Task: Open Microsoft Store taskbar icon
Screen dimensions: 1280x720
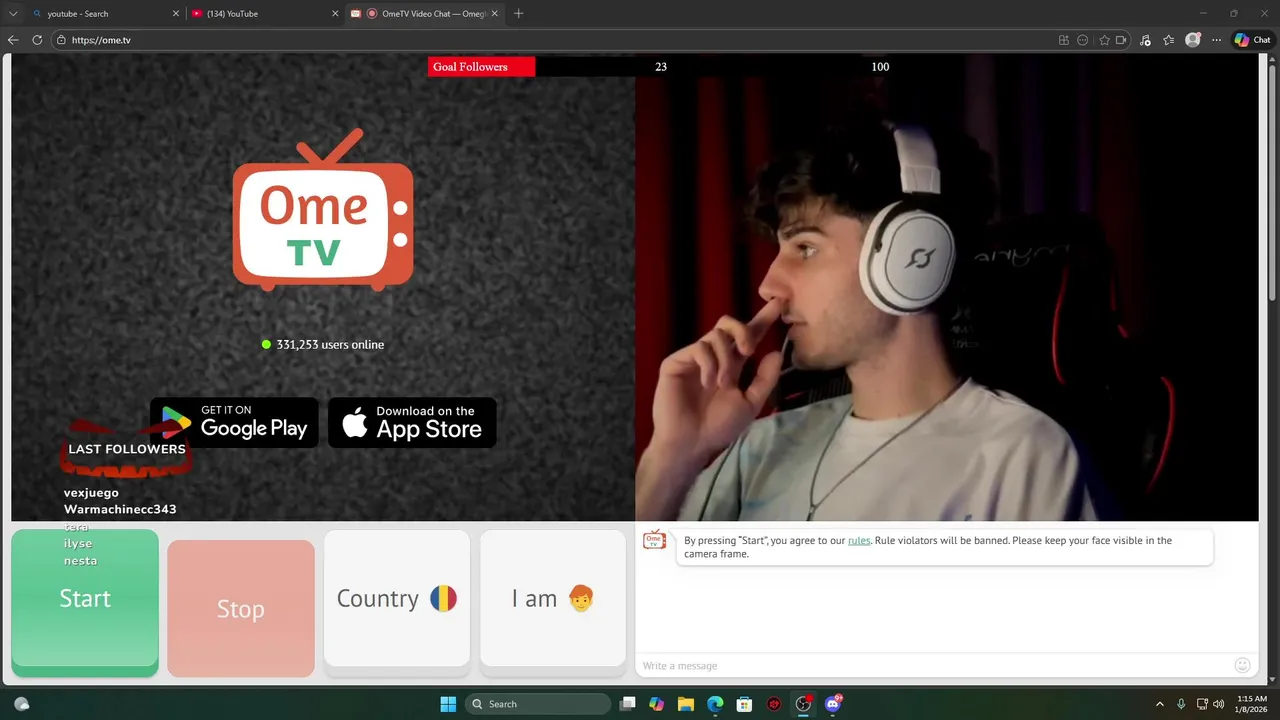Action: pyautogui.click(x=744, y=704)
